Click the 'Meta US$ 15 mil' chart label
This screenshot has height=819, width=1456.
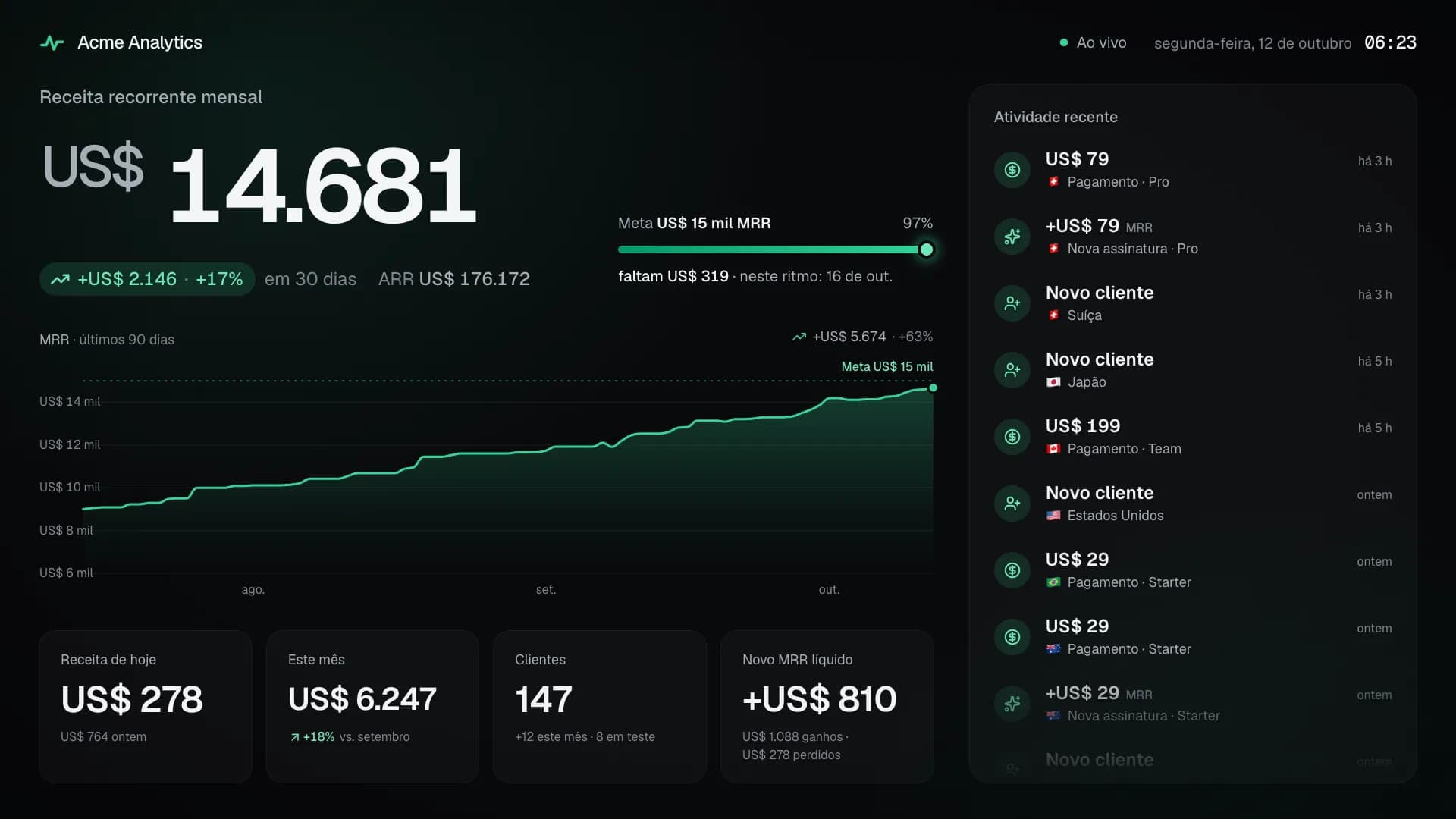[887, 366]
